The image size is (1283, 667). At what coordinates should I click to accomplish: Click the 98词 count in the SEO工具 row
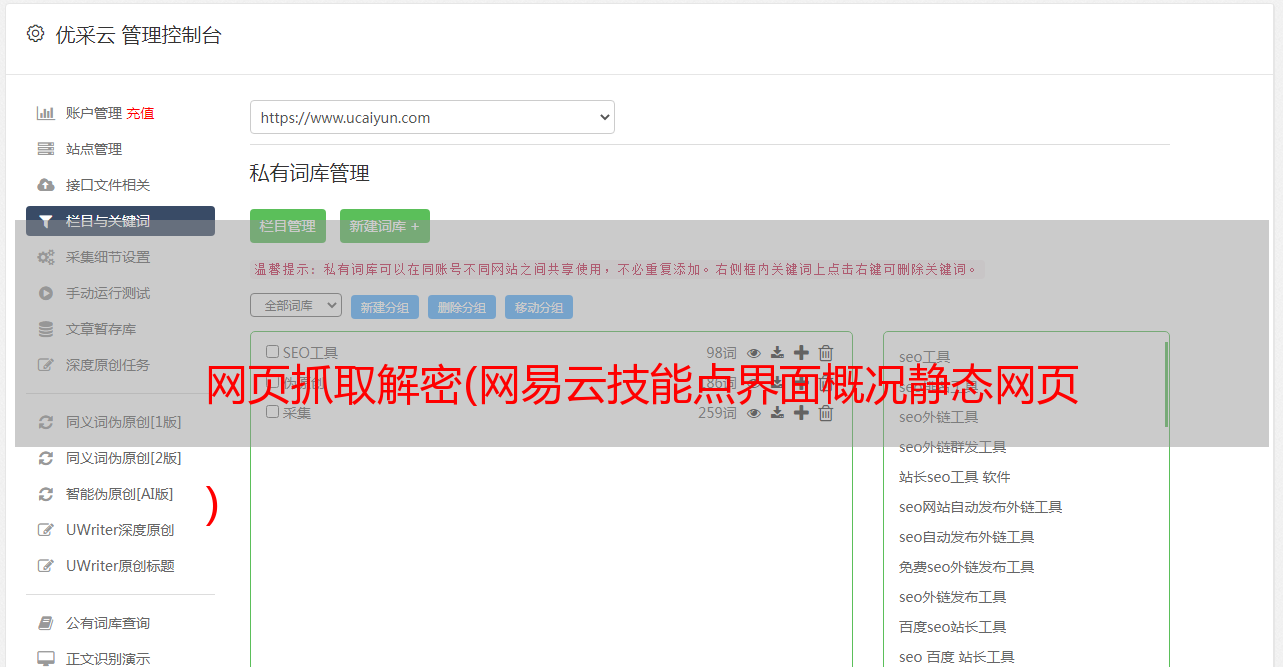pos(721,353)
